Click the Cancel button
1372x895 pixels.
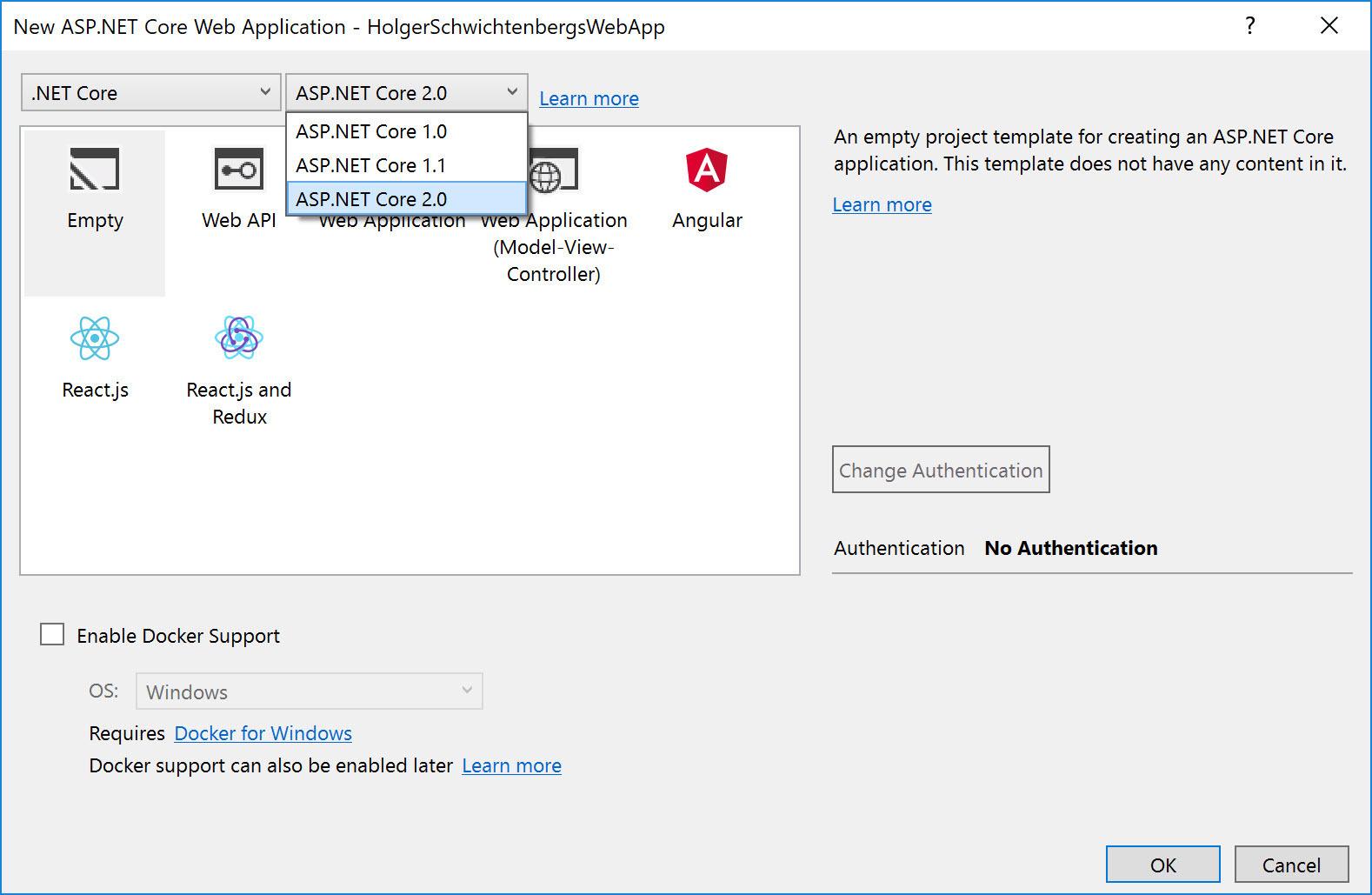1291,865
